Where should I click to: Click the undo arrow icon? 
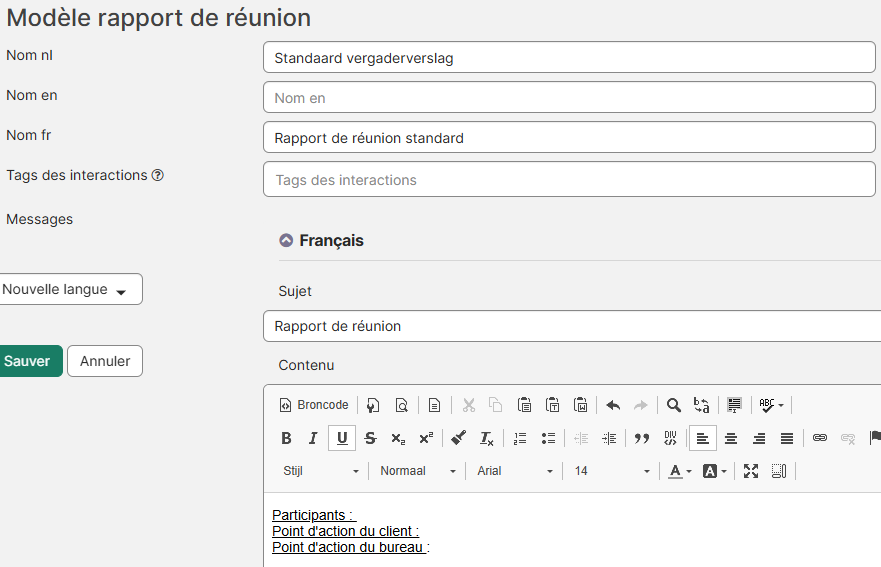(x=613, y=405)
